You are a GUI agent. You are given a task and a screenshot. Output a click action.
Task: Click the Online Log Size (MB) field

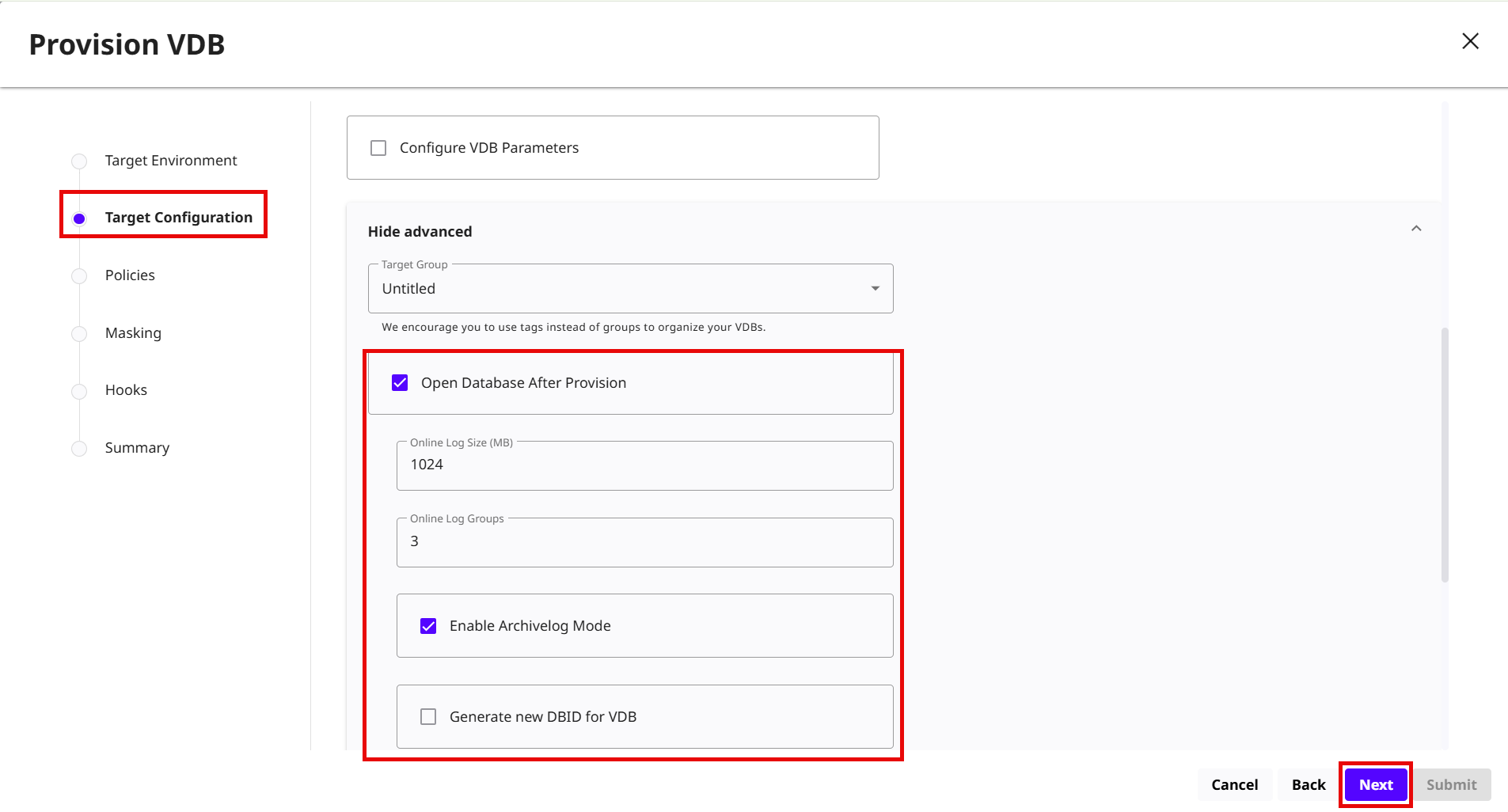tap(645, 465)
